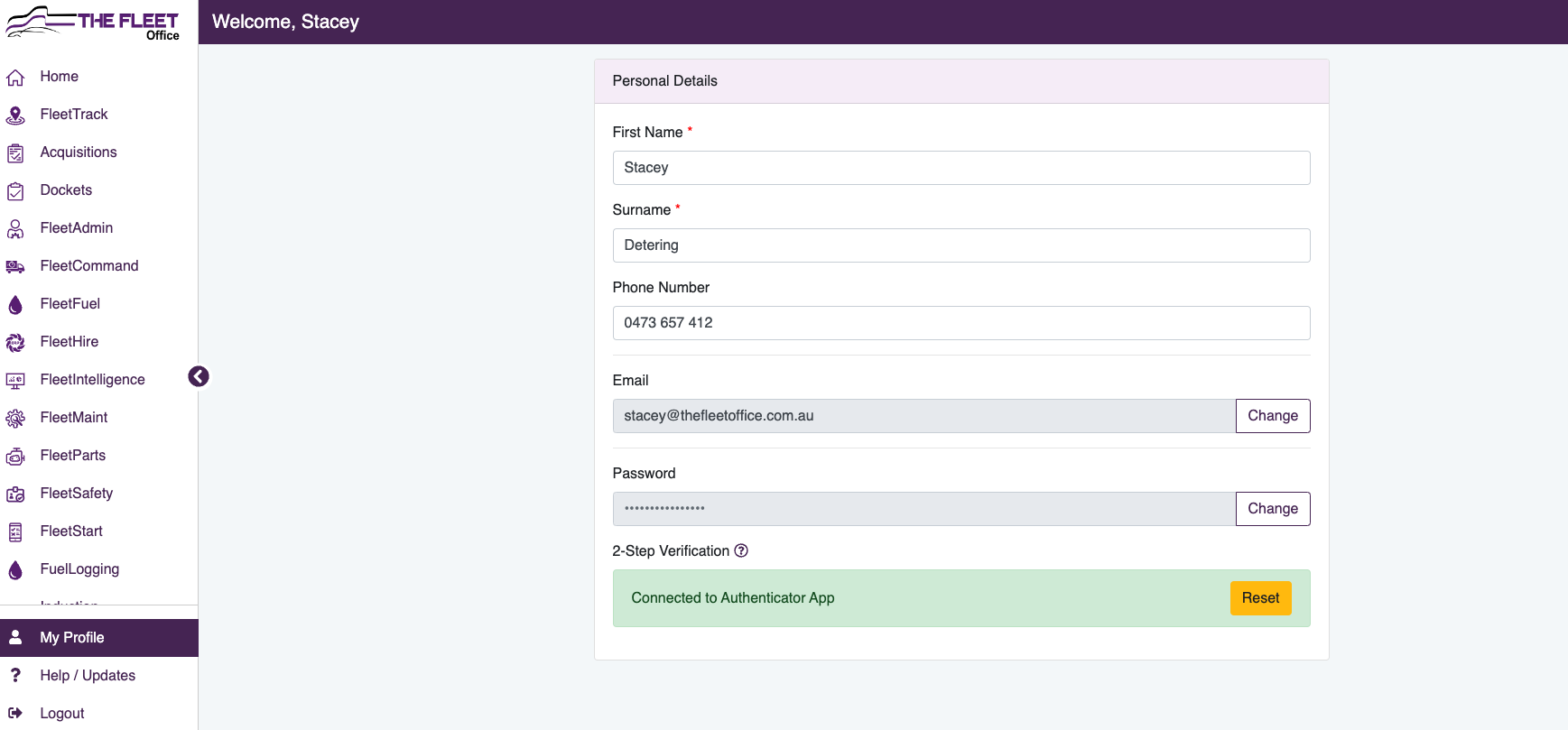This screenshot has width=1568, height=730.
Task: Click the Phone Number label
Action: point(661,288)
